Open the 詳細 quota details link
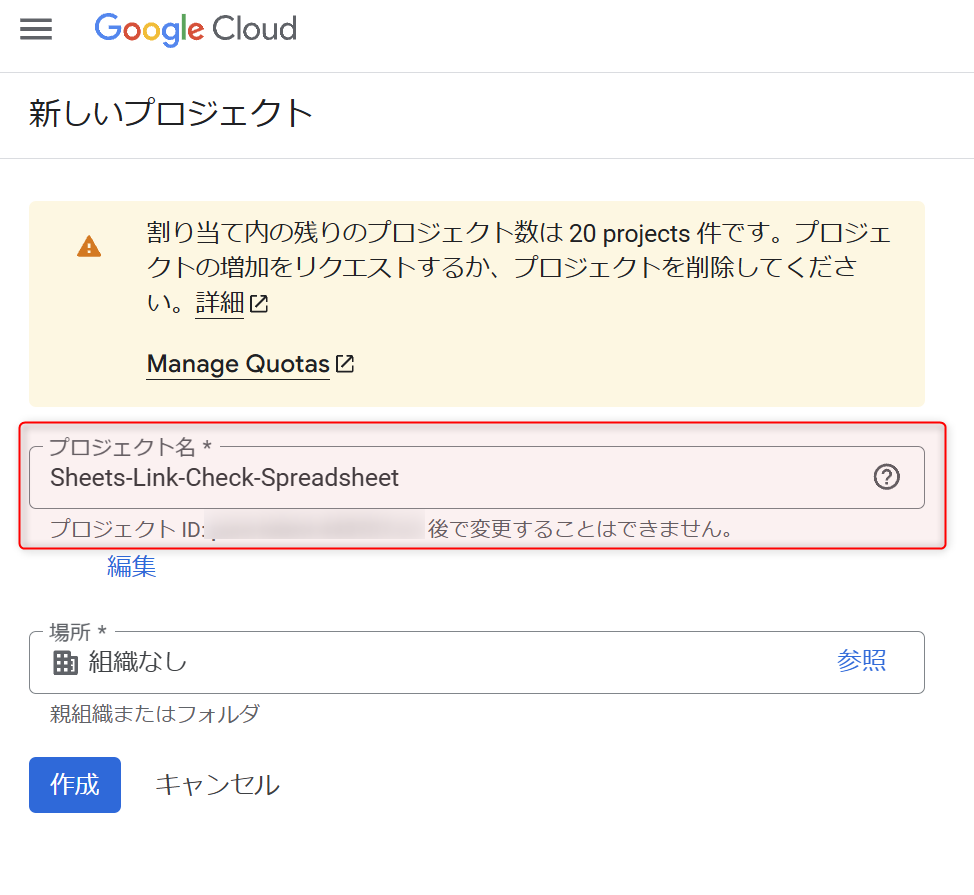This screenshot has height=895, width=974. pyautogui.click(x=219, y=303)
